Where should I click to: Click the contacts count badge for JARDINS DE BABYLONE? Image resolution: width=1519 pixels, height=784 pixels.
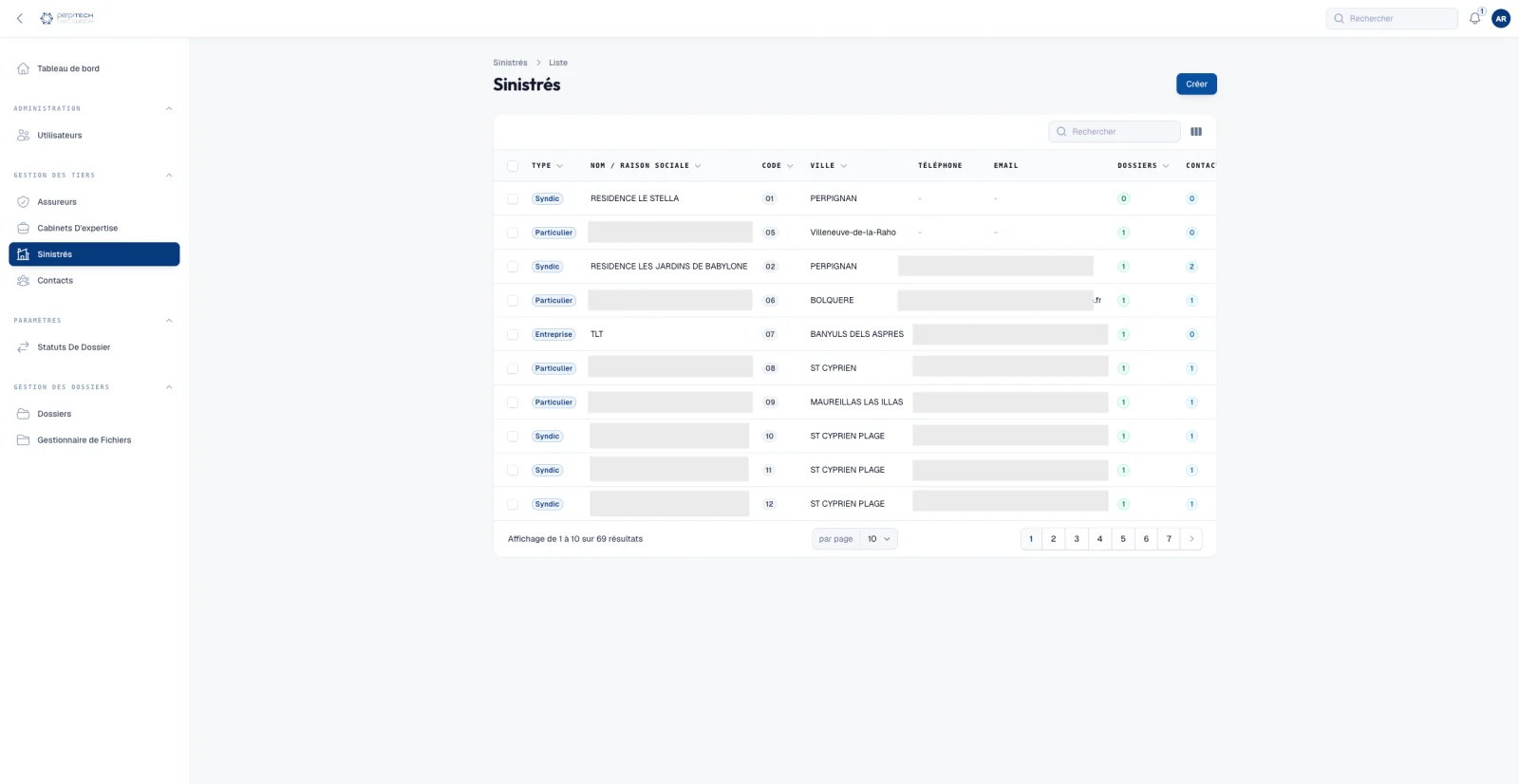tap(1191, 267)
